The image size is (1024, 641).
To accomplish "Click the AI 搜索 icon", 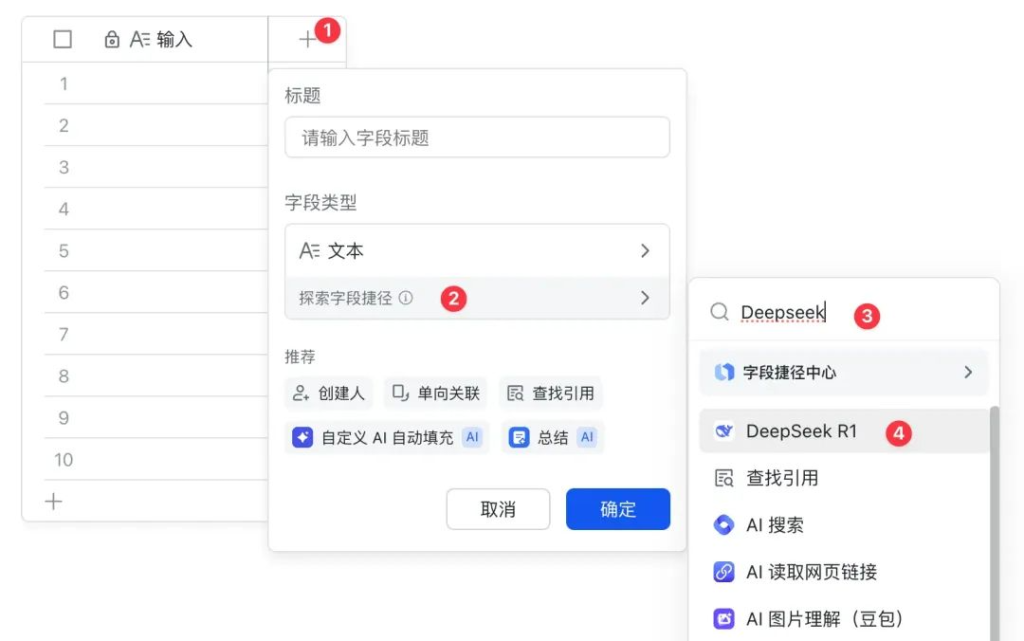I will click(724, 525).
